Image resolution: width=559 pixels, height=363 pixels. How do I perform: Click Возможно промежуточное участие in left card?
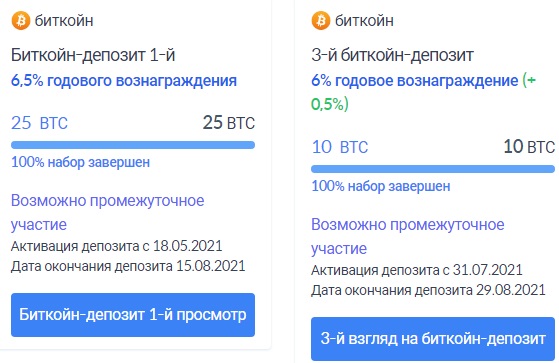[x=107, y=213]
